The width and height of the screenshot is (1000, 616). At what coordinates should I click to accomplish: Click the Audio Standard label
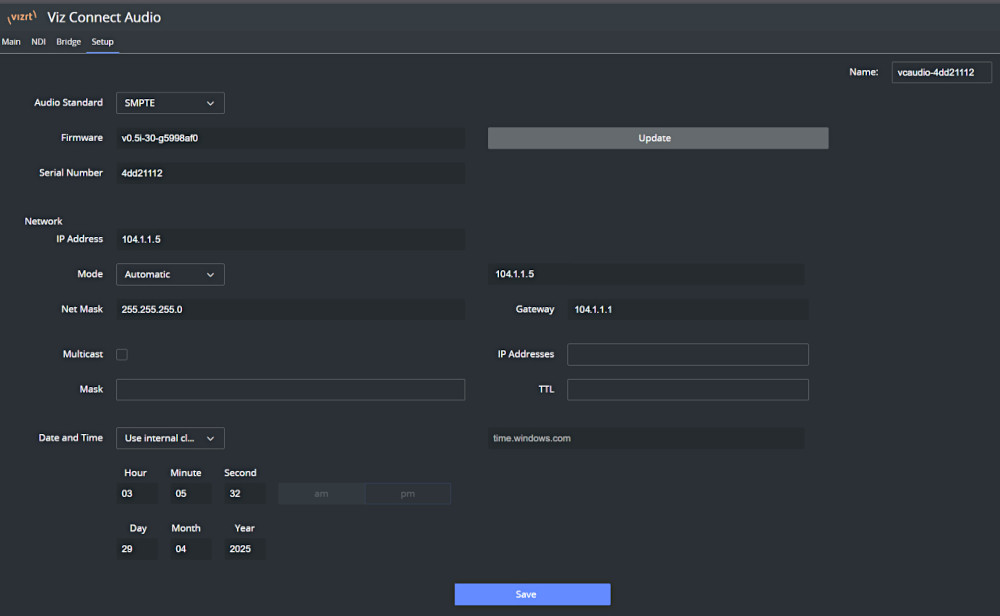[68, 103]
